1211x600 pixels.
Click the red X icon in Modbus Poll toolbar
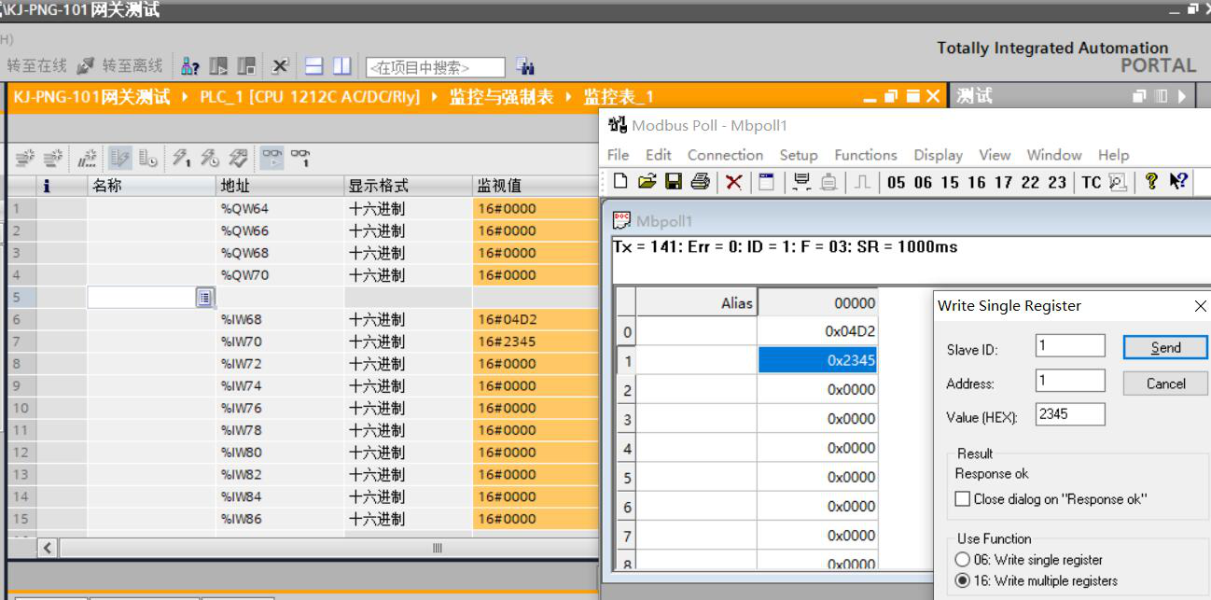tap(734, 181)
